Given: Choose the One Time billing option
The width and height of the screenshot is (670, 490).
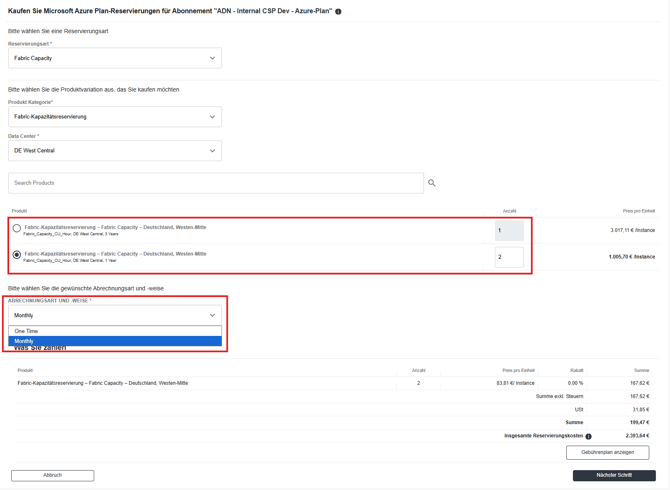Looking at the screenshot, I should 115,331.
